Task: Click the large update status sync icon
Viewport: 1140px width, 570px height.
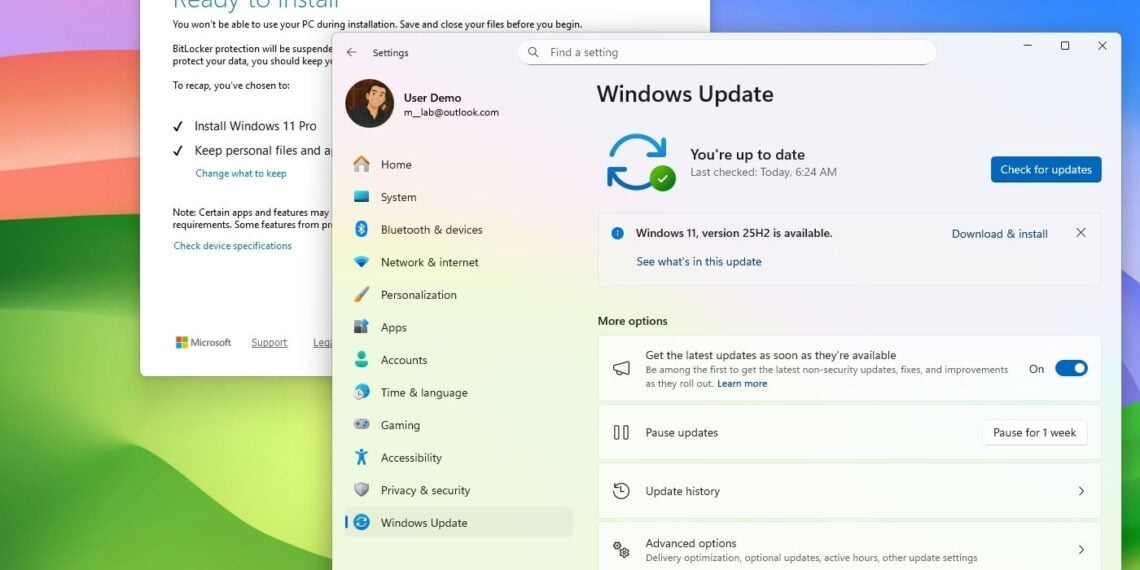Action: [641, 162]
